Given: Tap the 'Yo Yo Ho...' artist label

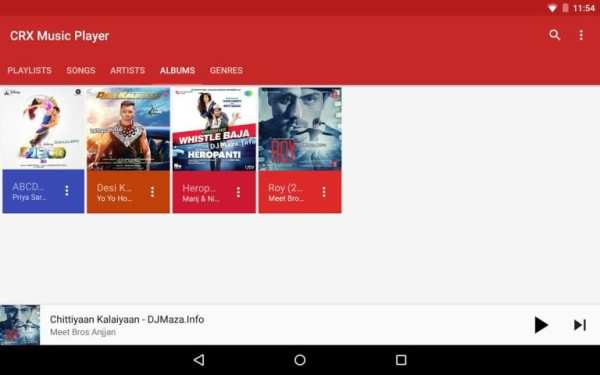Looking at the screenshot, I should [114, 199].
